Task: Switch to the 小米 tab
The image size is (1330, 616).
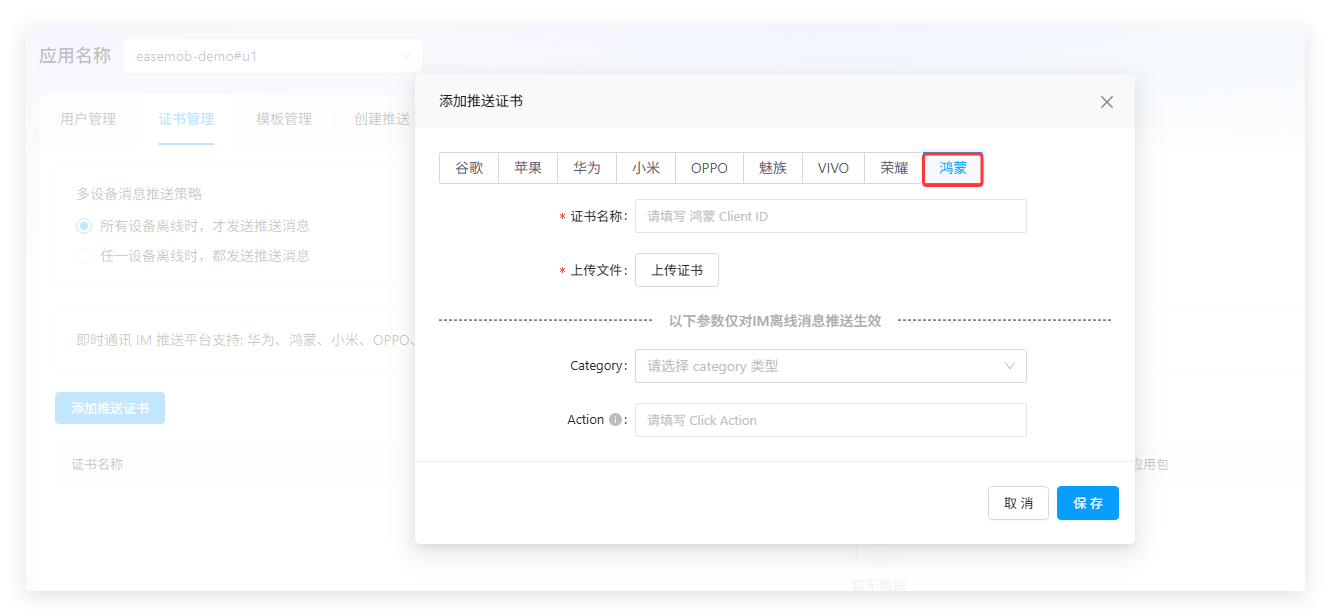Action: (x=646, y=168)
